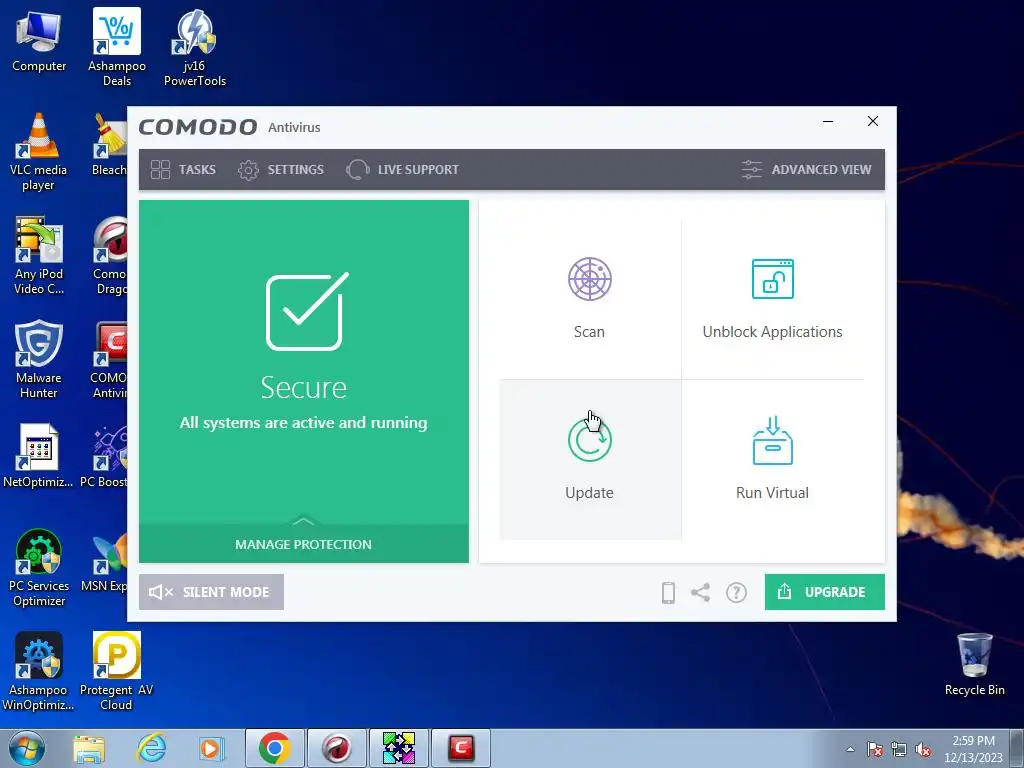Close the Comodo Antivirus window
This screenshot has width=1024, height=768.
click(x=872, y=121)
